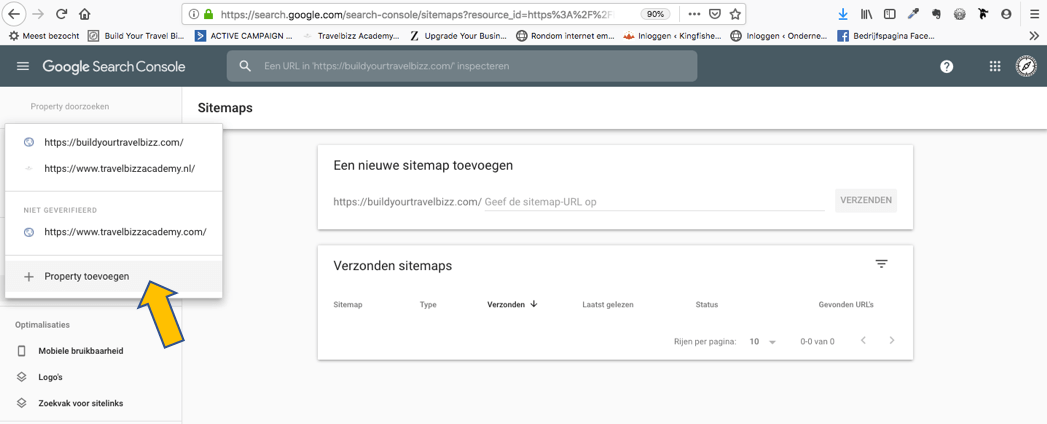Click the sitemap-URL input field
The height and width of the screenshot is (424, 1047).
click(x=654, y=201)
